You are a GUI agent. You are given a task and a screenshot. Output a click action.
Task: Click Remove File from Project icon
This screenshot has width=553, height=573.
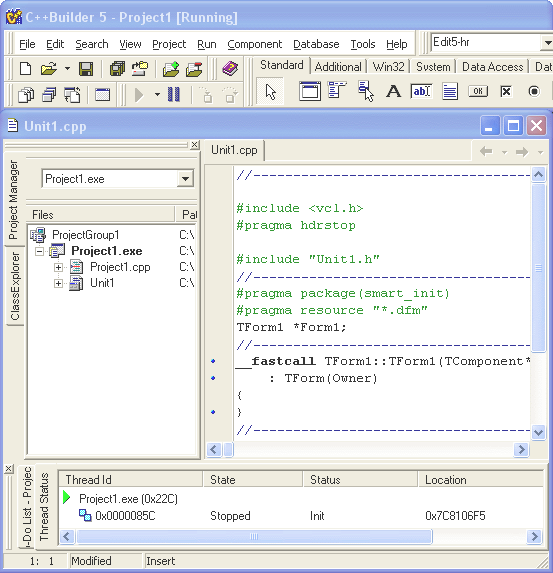194,69
